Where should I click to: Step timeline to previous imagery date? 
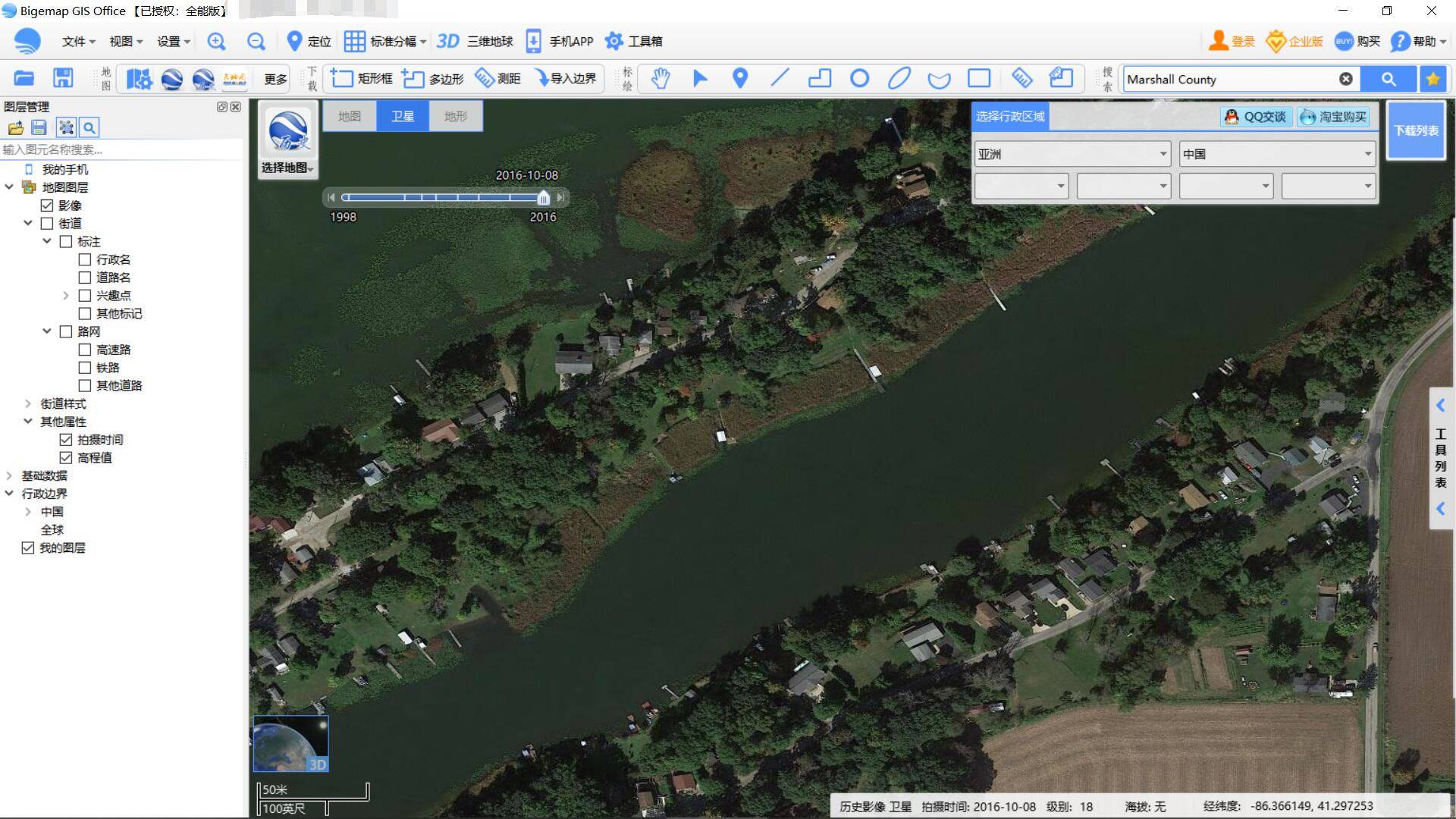coord(331,198)
